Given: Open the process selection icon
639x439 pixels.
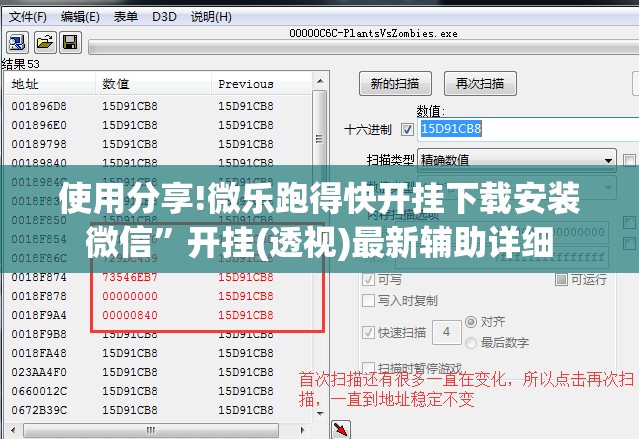Looking at the screenshot, I should coord(17,42).
